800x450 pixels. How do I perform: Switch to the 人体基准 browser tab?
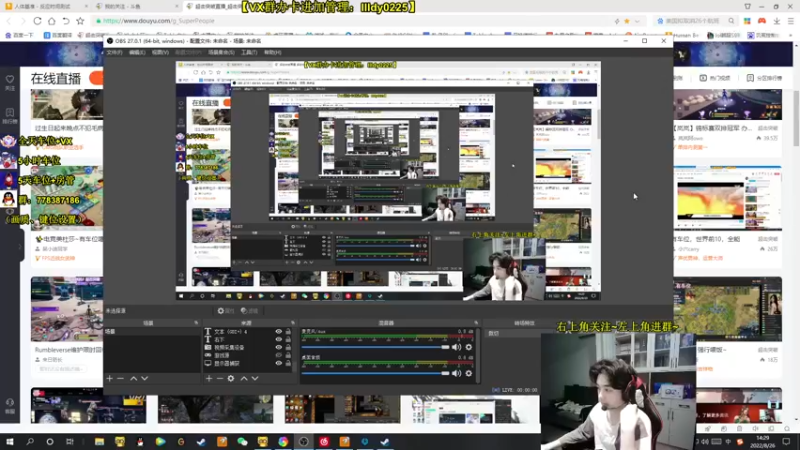pyautogui.click(x=45, y=6)
